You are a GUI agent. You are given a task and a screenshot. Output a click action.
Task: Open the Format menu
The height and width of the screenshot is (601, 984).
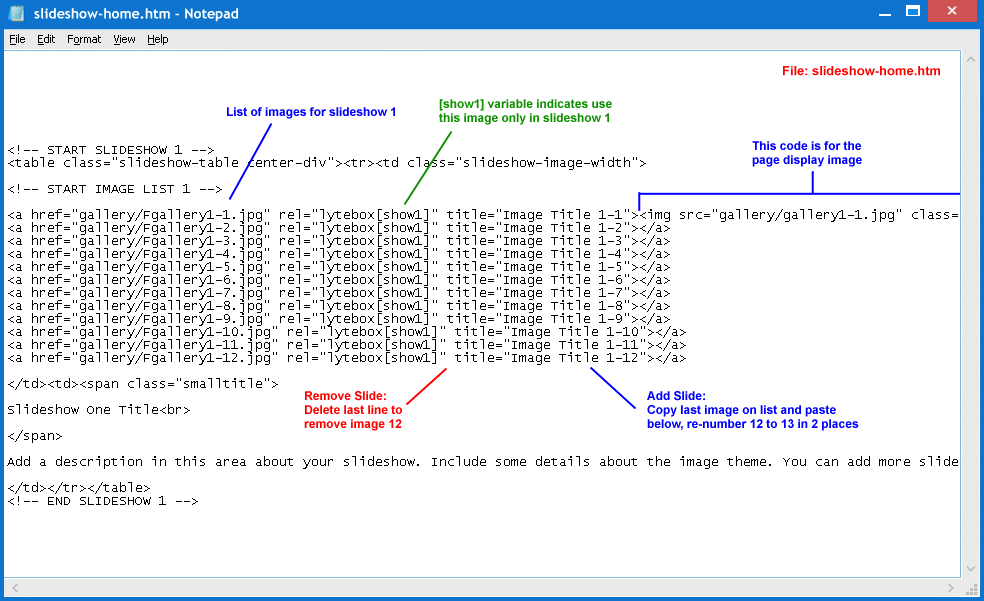click(x=83, y=39)
